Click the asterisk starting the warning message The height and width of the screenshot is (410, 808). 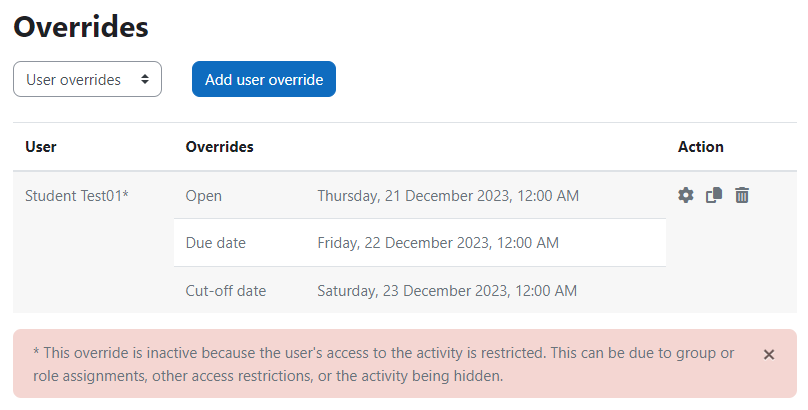coord(36,352)
